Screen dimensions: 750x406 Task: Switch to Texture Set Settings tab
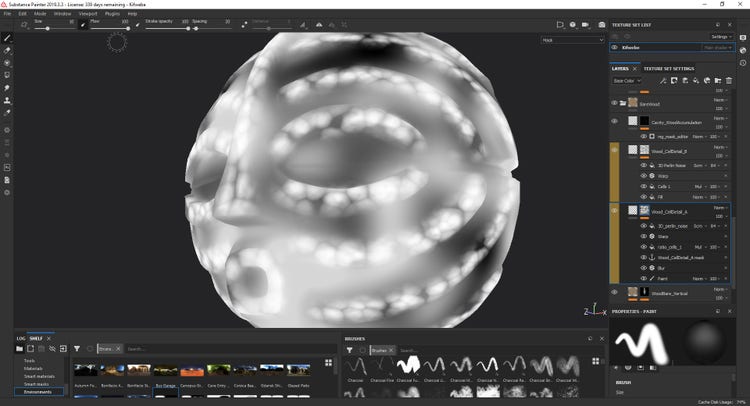(x=669, y=68)
